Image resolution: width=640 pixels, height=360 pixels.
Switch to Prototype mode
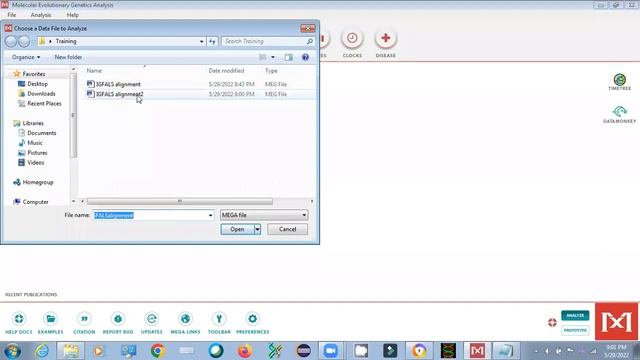point(575,330)
